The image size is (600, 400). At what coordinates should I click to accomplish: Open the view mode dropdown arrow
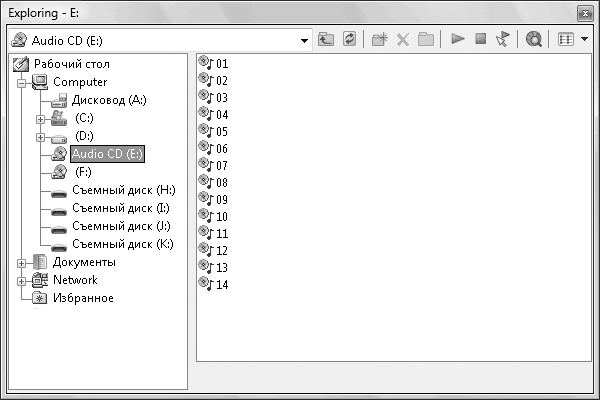coord(582,39)
